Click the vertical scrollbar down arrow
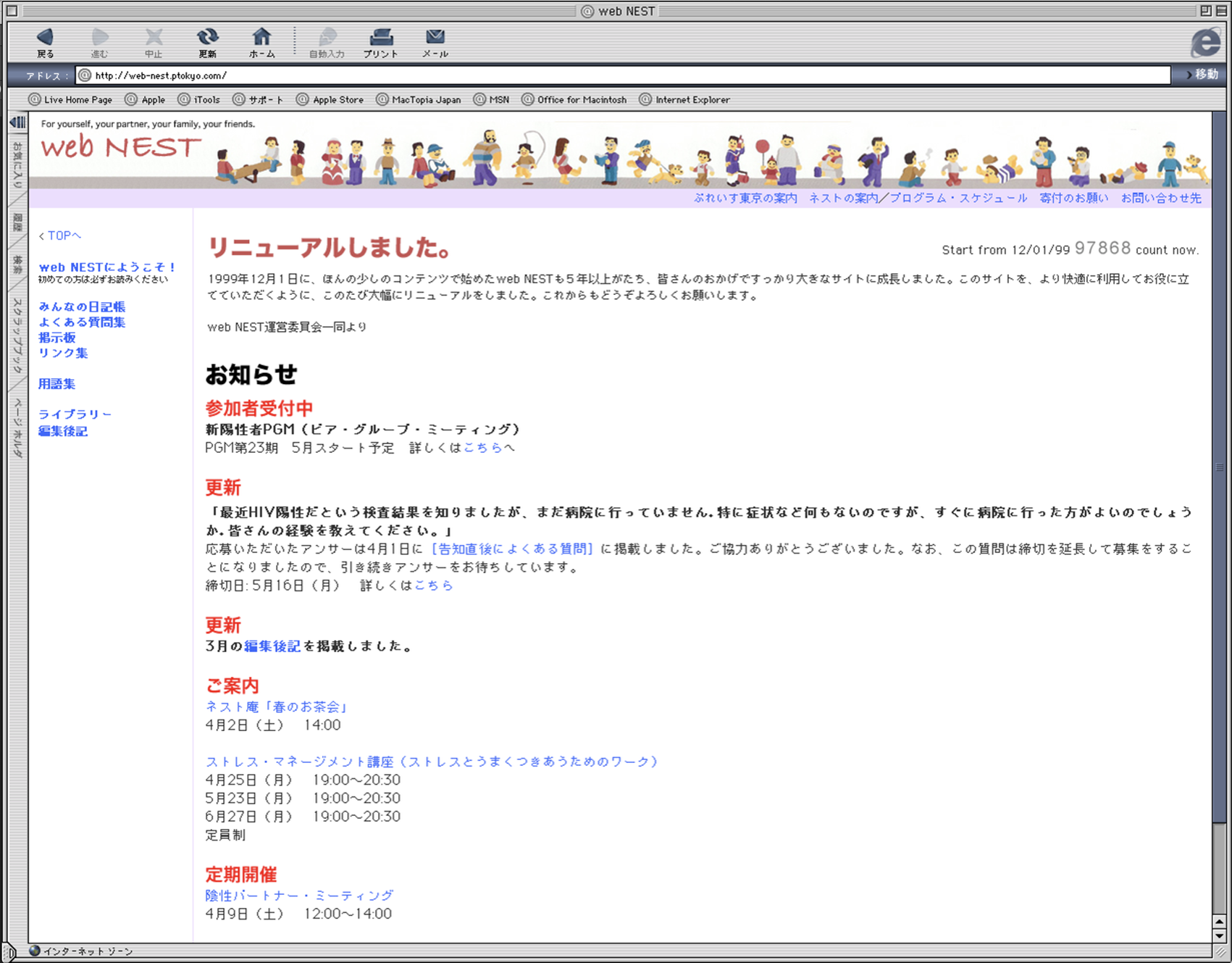1232x963 pixels. [x=1219, y=935]
